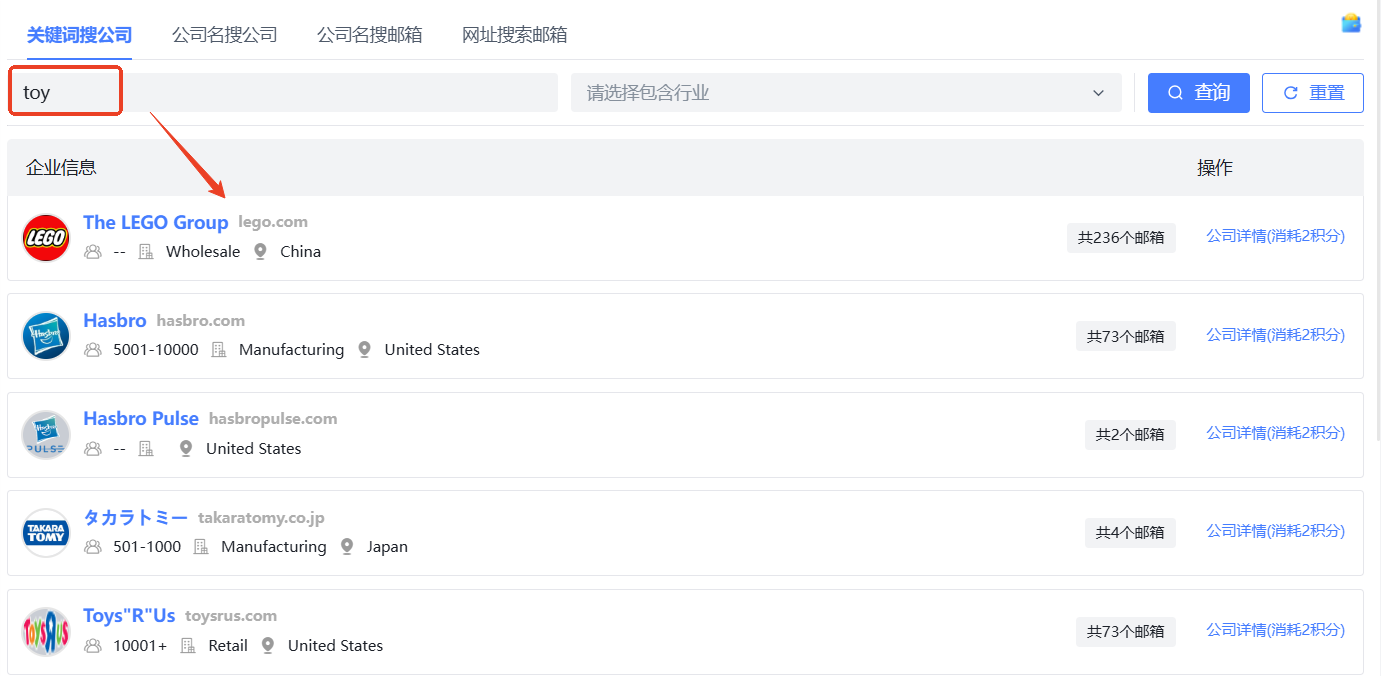Click the 5001-10000 employee count
1381x676 pixels.
[156, 350]
